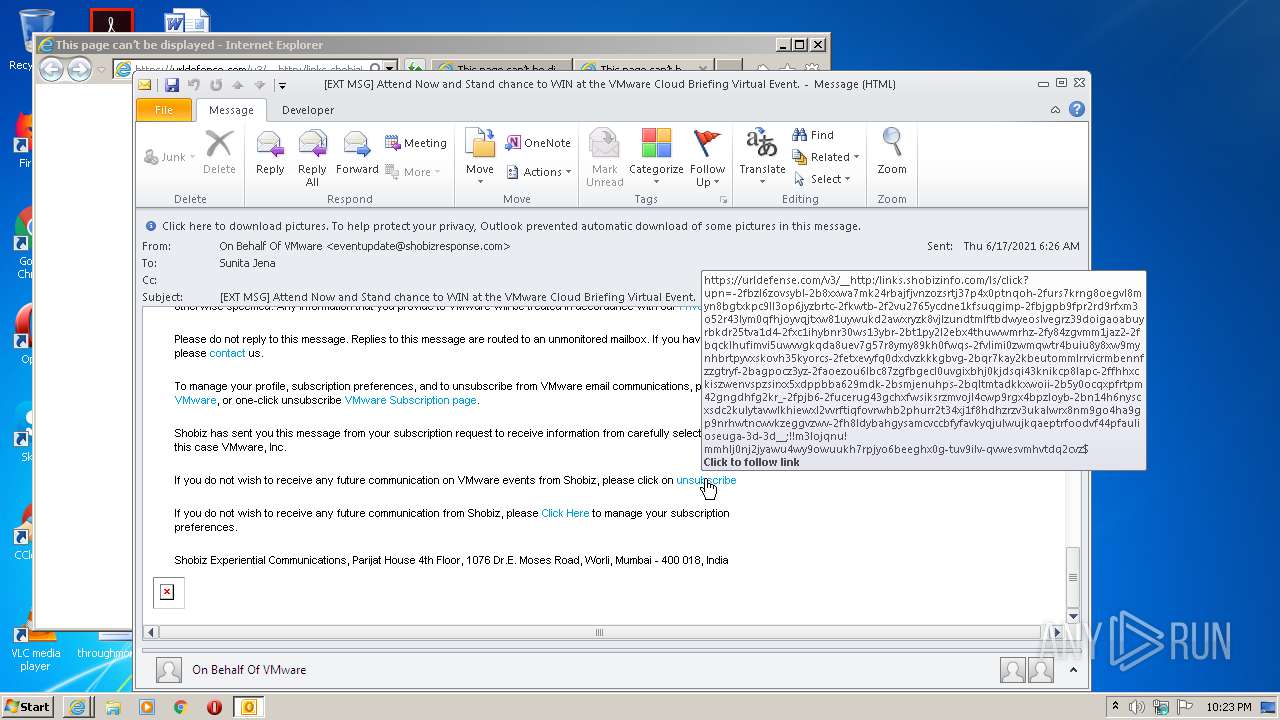Click the Opera icon in the taskbar
1280x720 pixels.
coord(214,707)
